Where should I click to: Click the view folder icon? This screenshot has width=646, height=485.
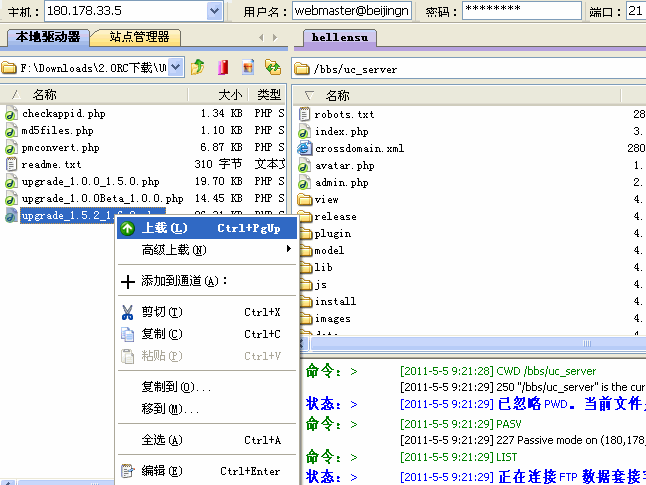pyautogui.click(x=305, y=199)
